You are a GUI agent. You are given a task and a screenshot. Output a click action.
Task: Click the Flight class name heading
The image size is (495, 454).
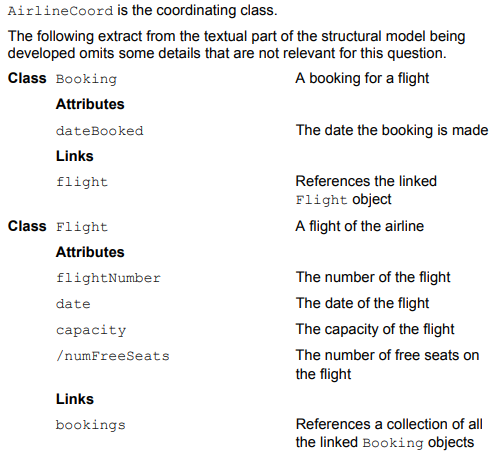(82, 227)
